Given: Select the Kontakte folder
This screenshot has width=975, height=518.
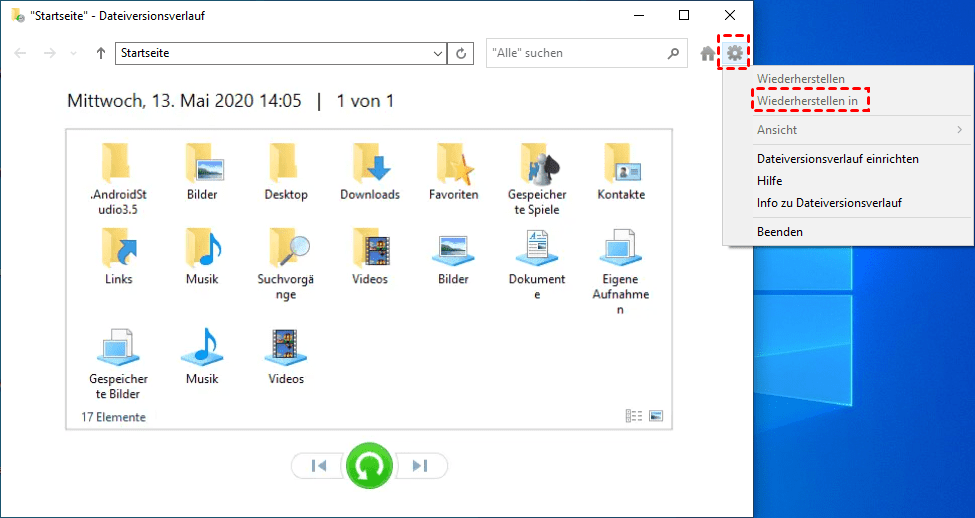Looking at the screenshot, I should pos(622,163).
